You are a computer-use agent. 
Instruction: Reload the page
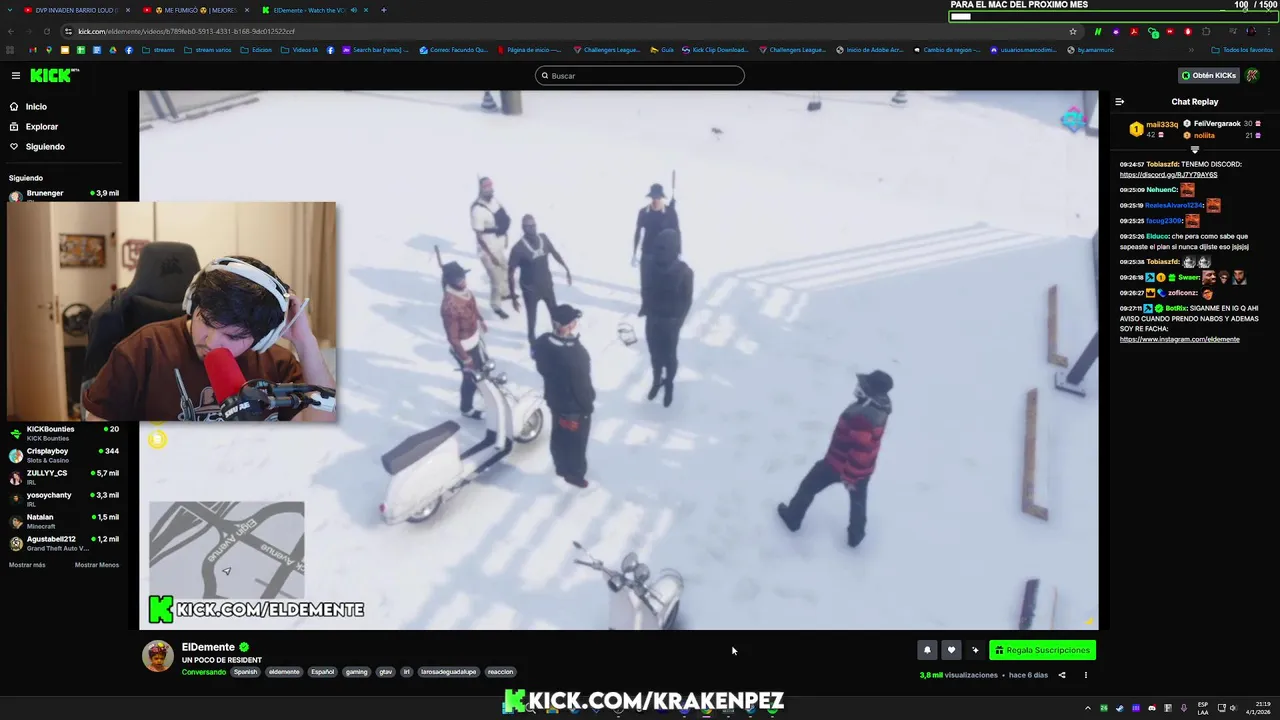pyautogui.click(x=47, y=31)
